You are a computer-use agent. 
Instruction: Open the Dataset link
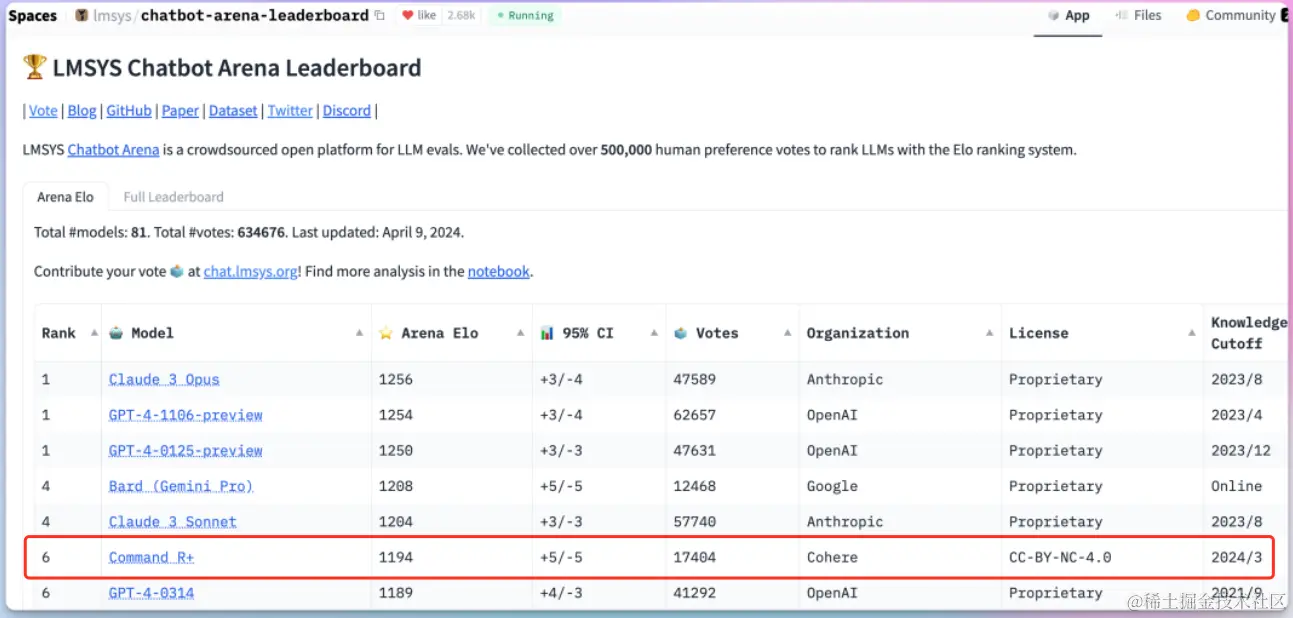tap(233, 111)
